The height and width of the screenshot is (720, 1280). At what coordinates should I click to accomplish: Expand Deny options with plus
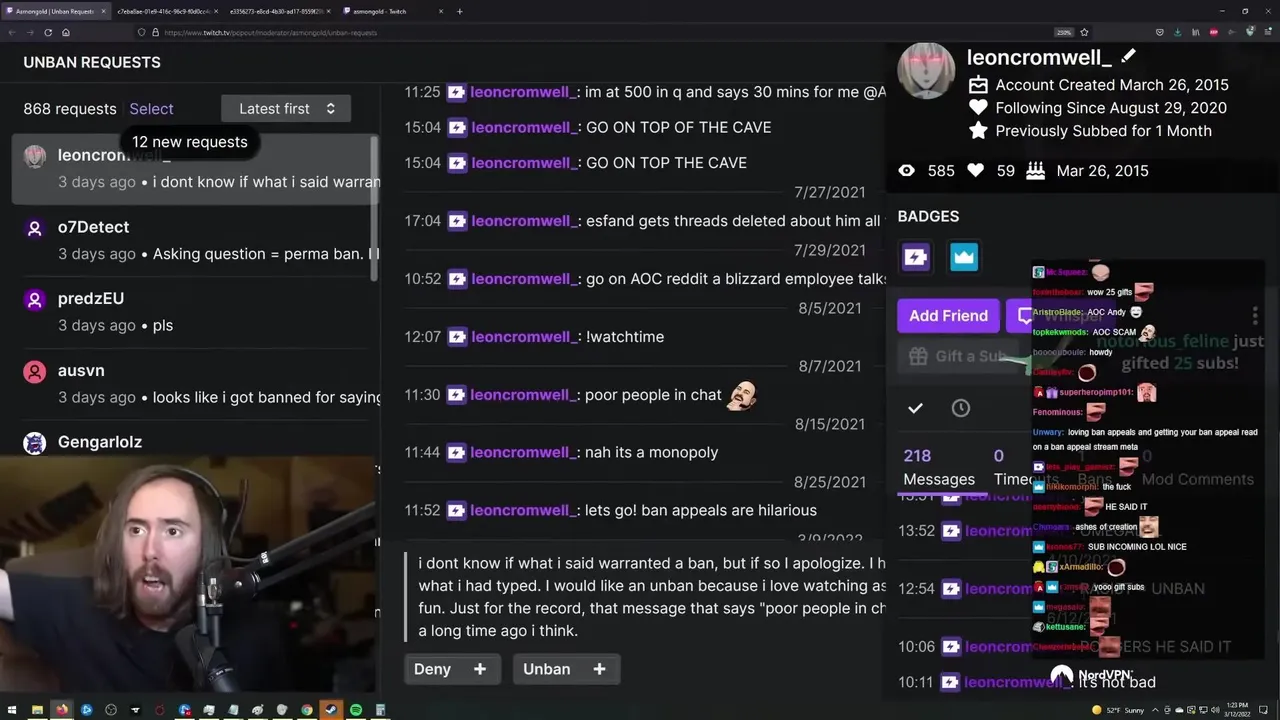(x=480, y=669)
